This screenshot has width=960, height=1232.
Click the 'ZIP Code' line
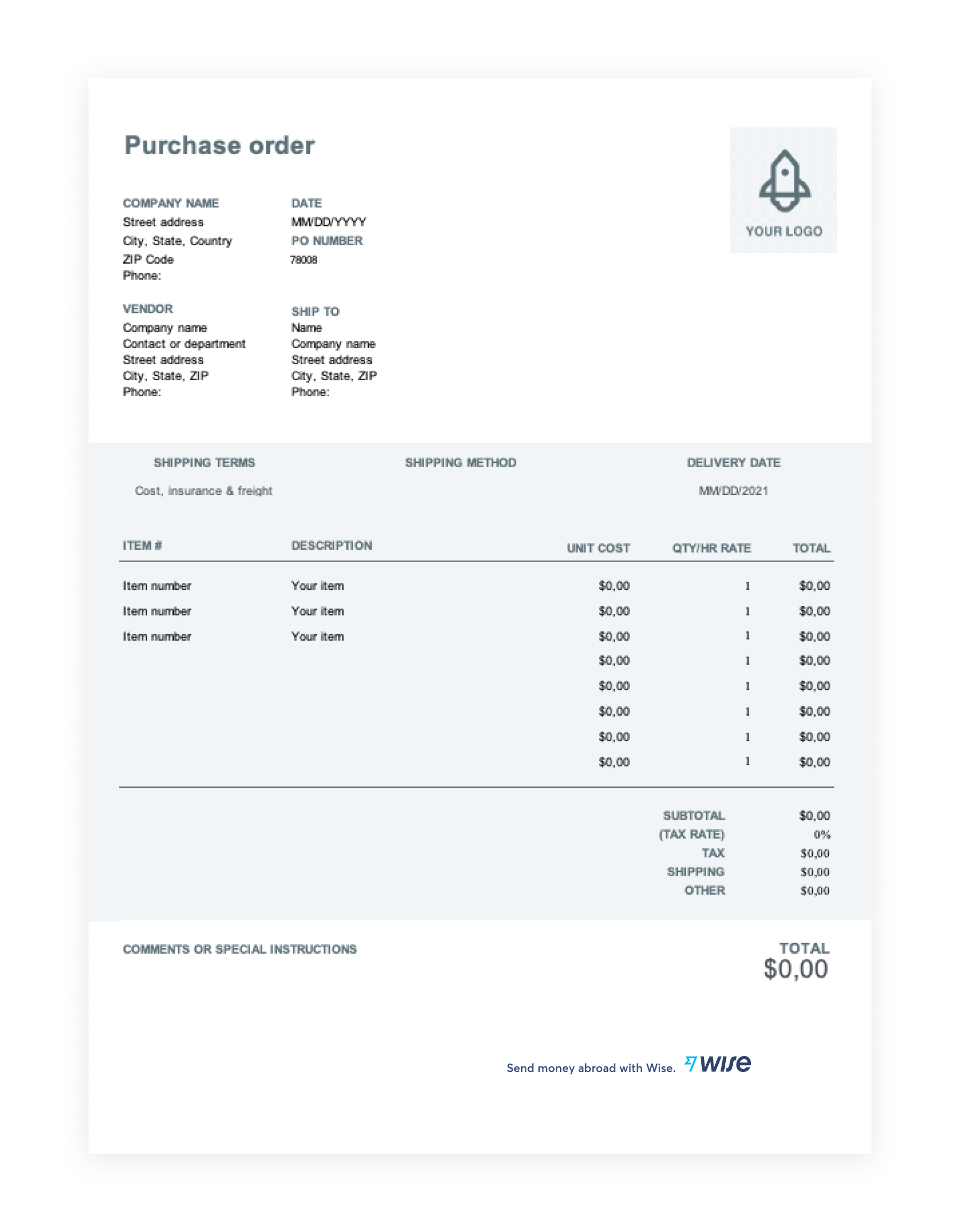148,260
